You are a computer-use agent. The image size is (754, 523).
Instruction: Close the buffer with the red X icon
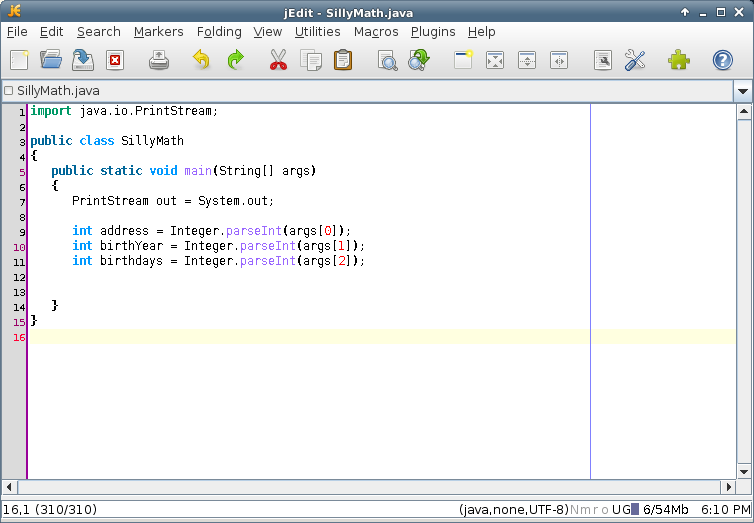pos(115,61)
